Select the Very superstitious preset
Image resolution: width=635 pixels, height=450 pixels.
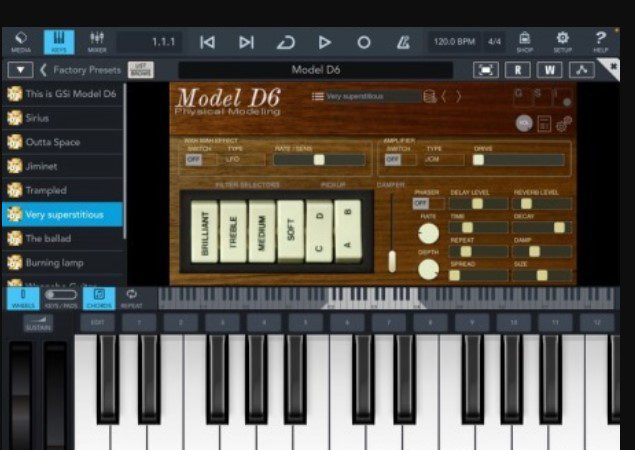pyautogui.click(x=63, y=214)
